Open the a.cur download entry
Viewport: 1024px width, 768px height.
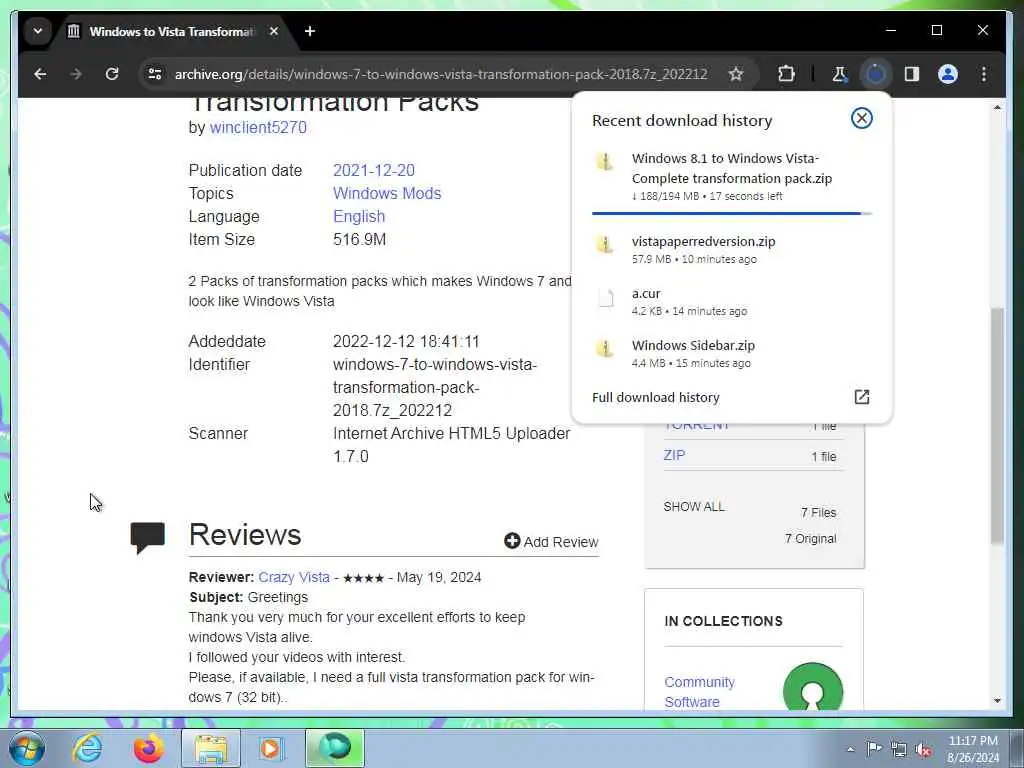click(x=731, y=301)
